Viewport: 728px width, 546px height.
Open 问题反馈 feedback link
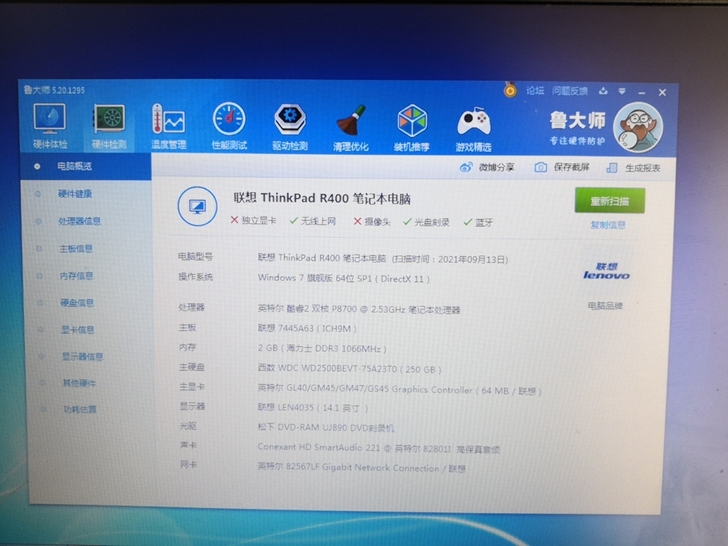point(570,91)
